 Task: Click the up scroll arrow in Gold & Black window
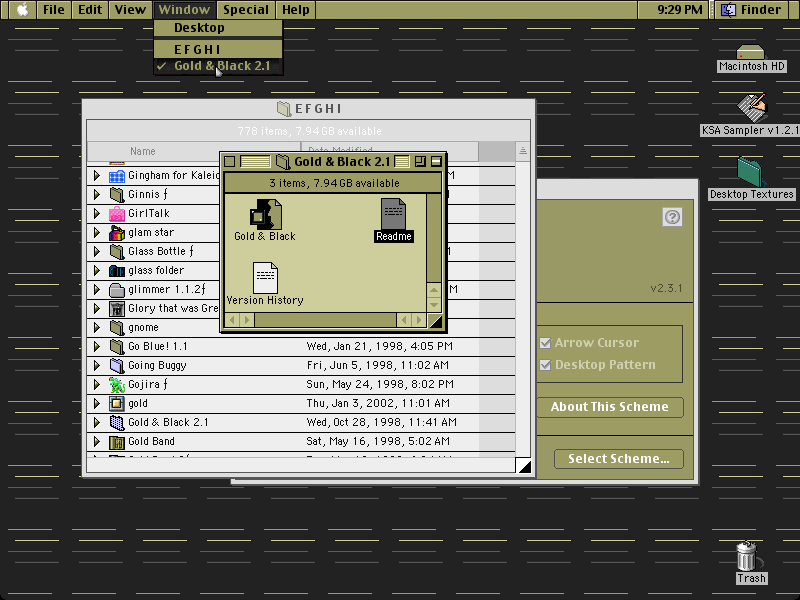pos(434,290)
